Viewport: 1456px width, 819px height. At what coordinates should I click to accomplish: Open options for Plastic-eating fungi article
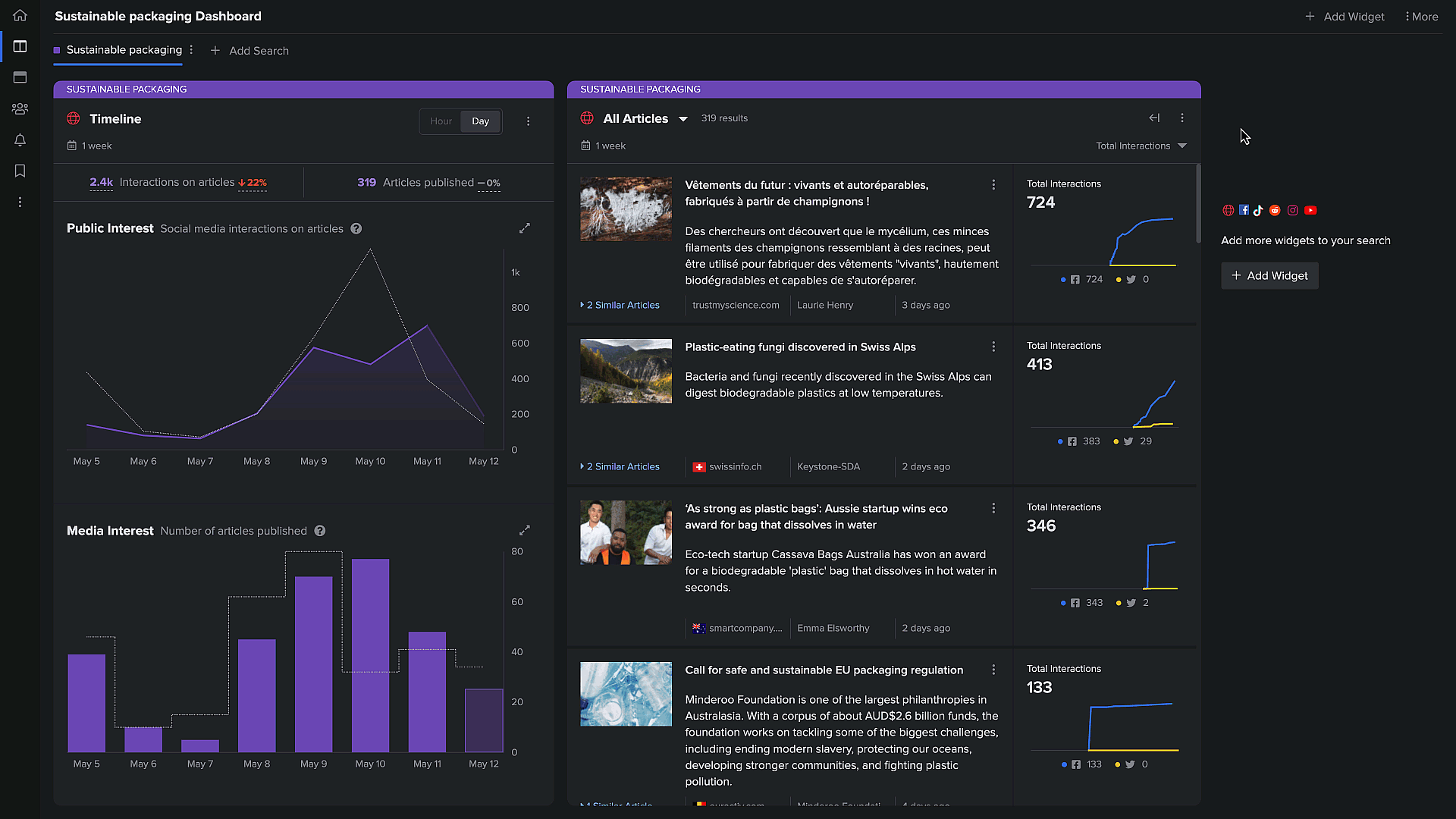coord(993,347)
